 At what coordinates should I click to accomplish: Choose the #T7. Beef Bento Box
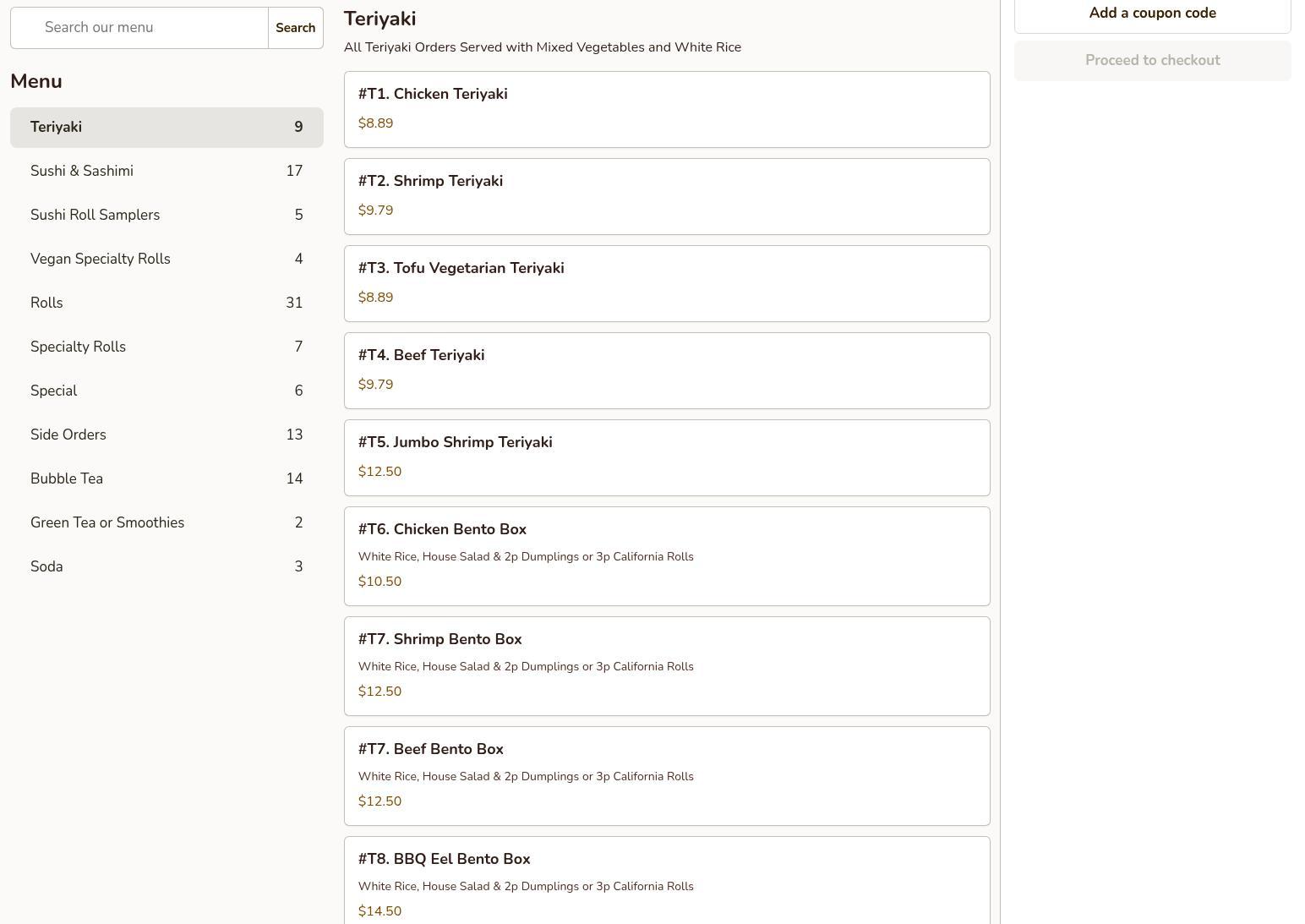(x=667, y=776)
